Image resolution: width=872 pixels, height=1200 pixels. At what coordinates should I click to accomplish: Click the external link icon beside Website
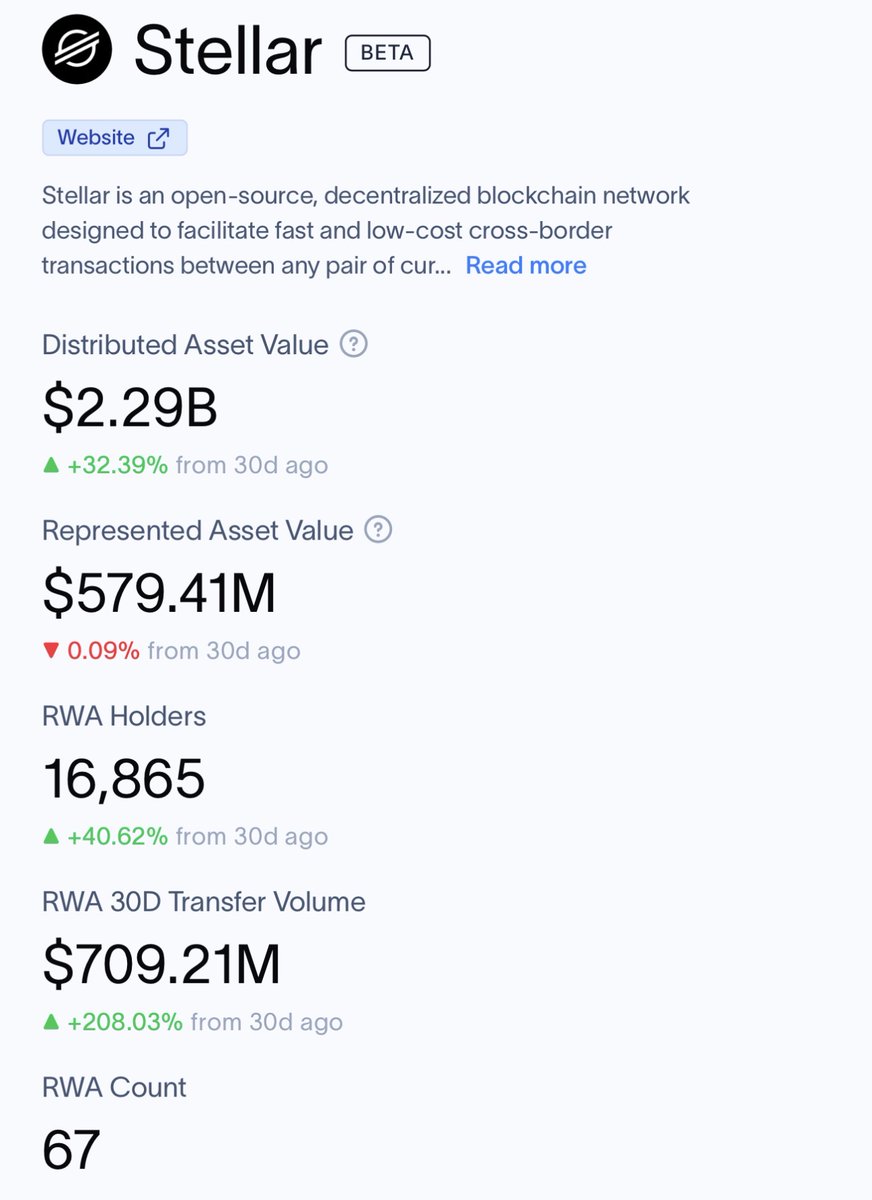click(x=158, y=138)
